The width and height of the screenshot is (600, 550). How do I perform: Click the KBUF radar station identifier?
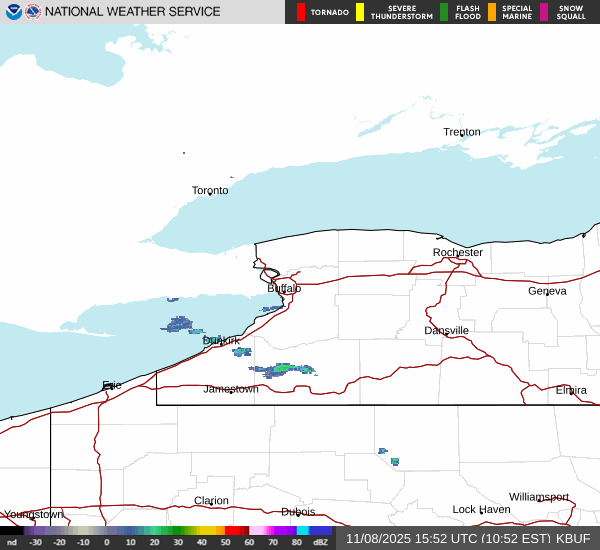point(574,539)
